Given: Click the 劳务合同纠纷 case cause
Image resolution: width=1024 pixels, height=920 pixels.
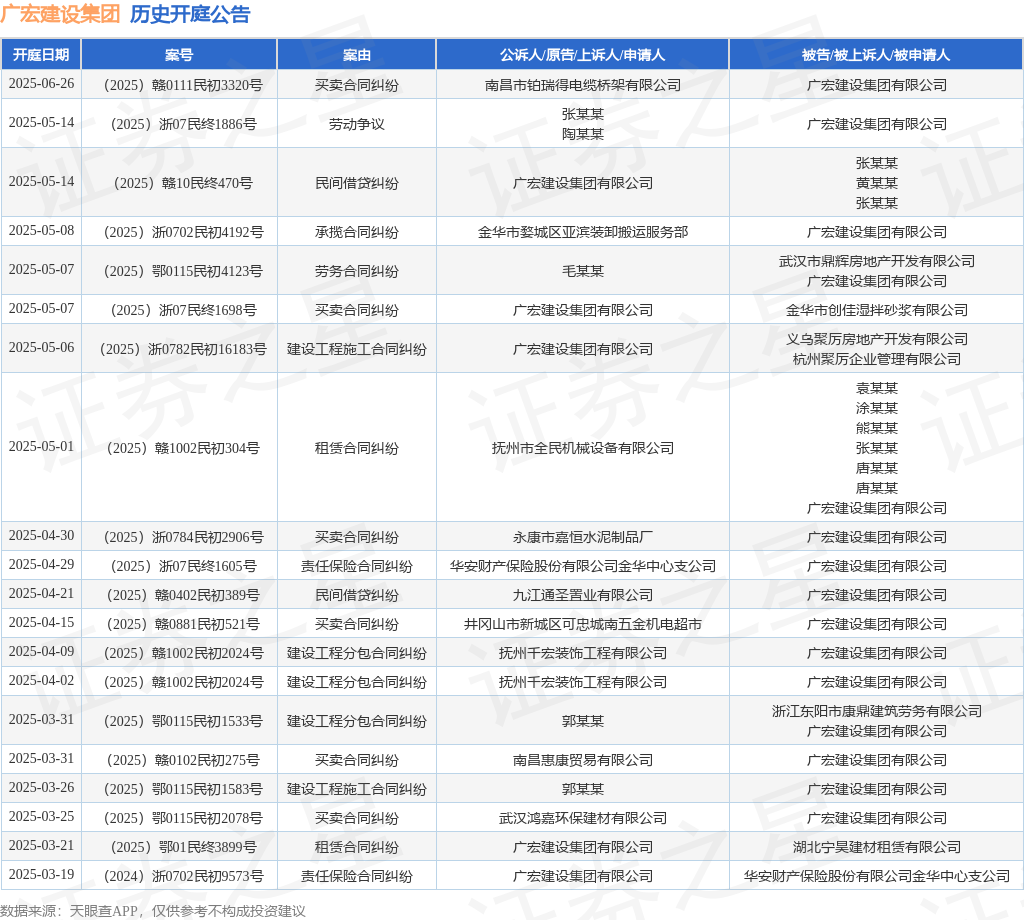Looking at the screenshot, I should 357,271.
